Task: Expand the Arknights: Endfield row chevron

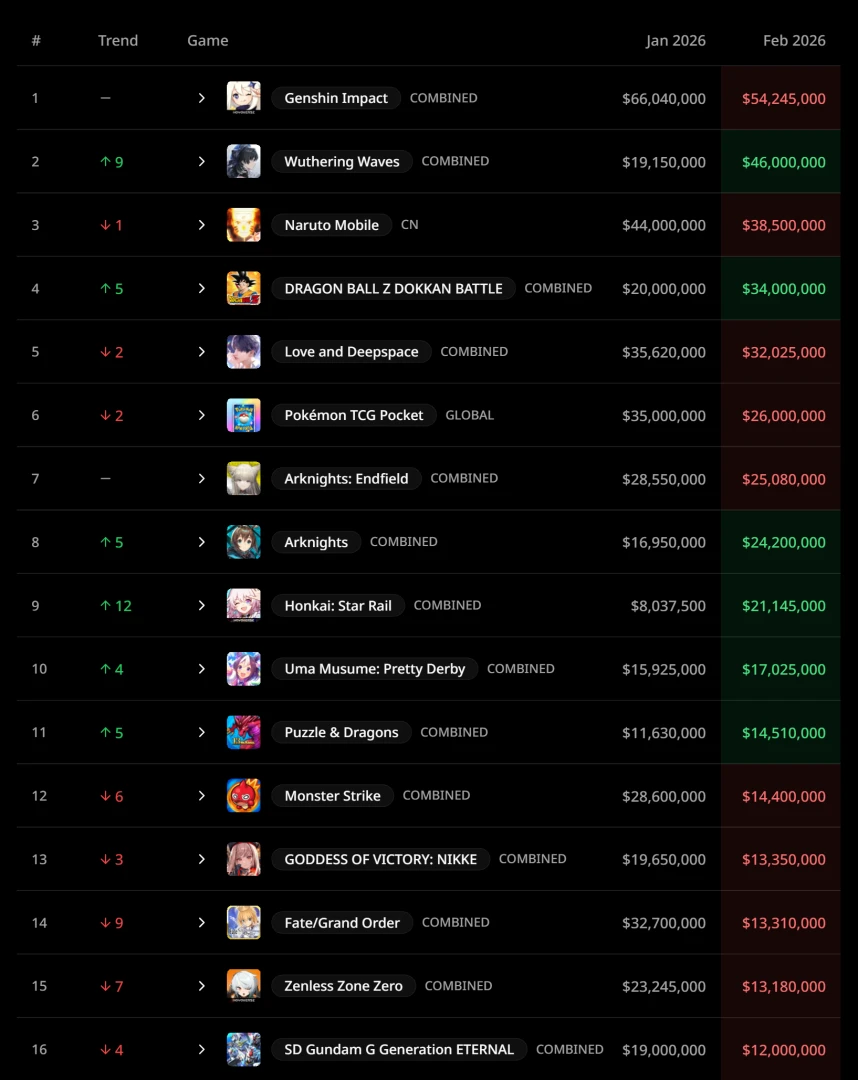Action: (201, 478)
